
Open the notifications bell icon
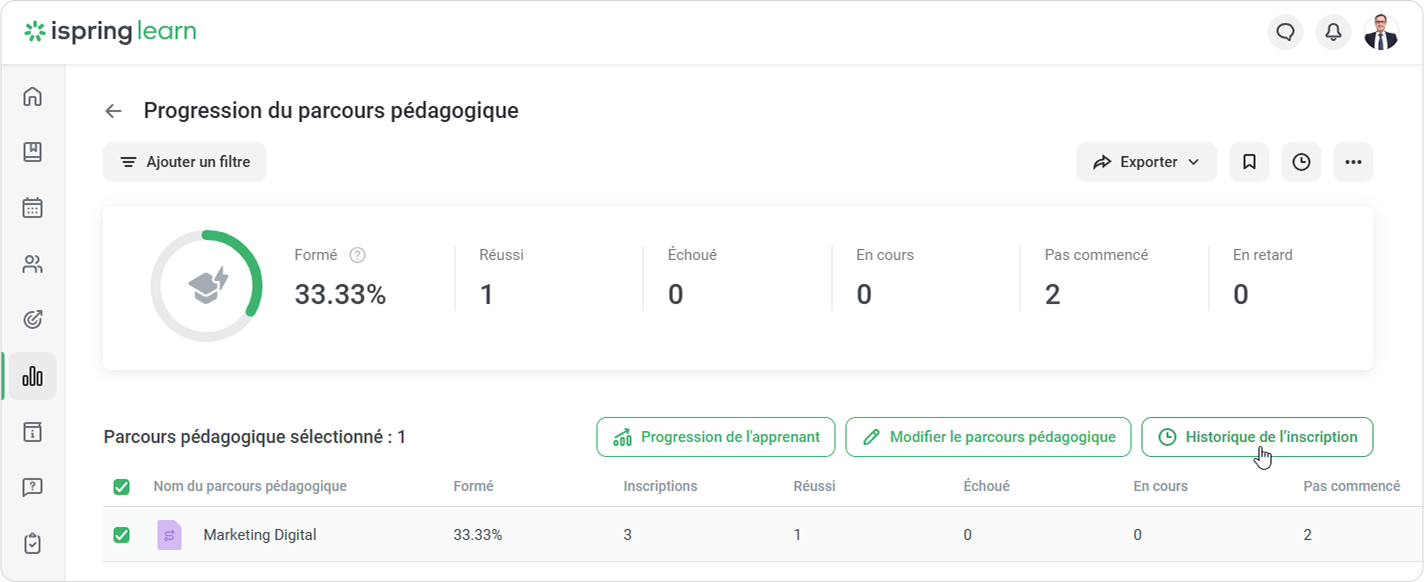point(1333,32)
